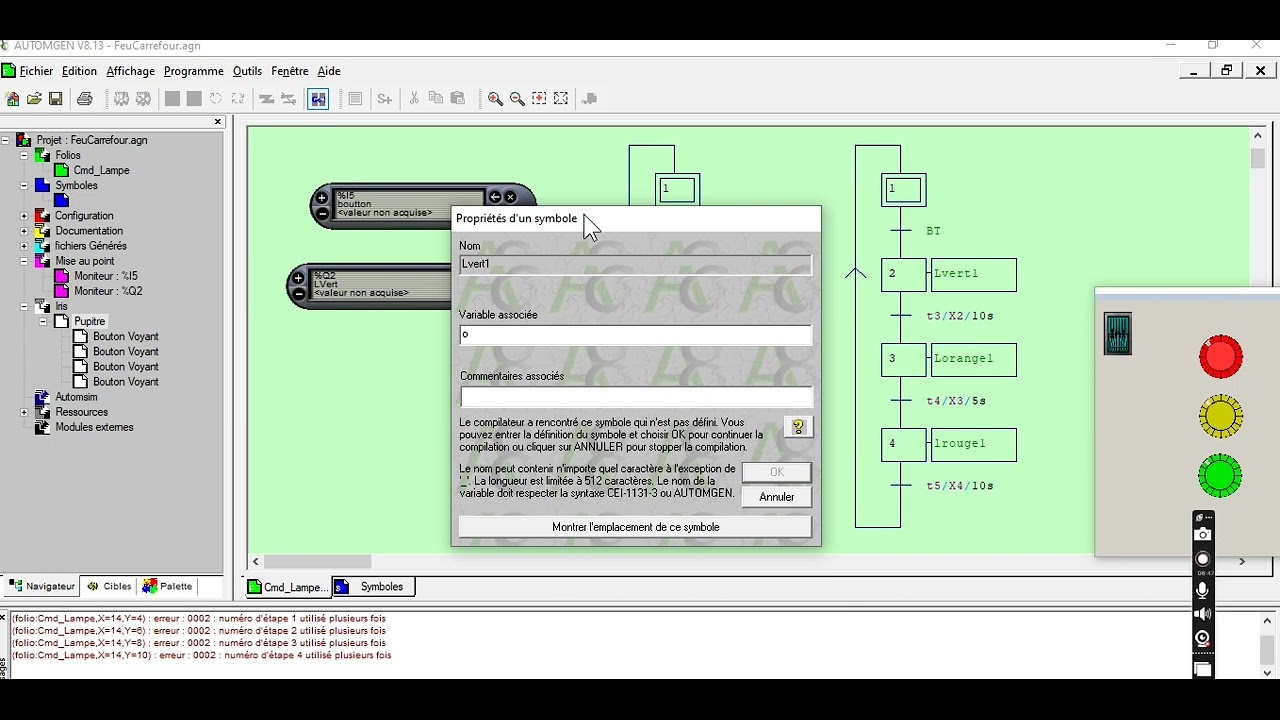Switch to the Cibles tab
Viewport: 1280px width, 720px height.
109,586
